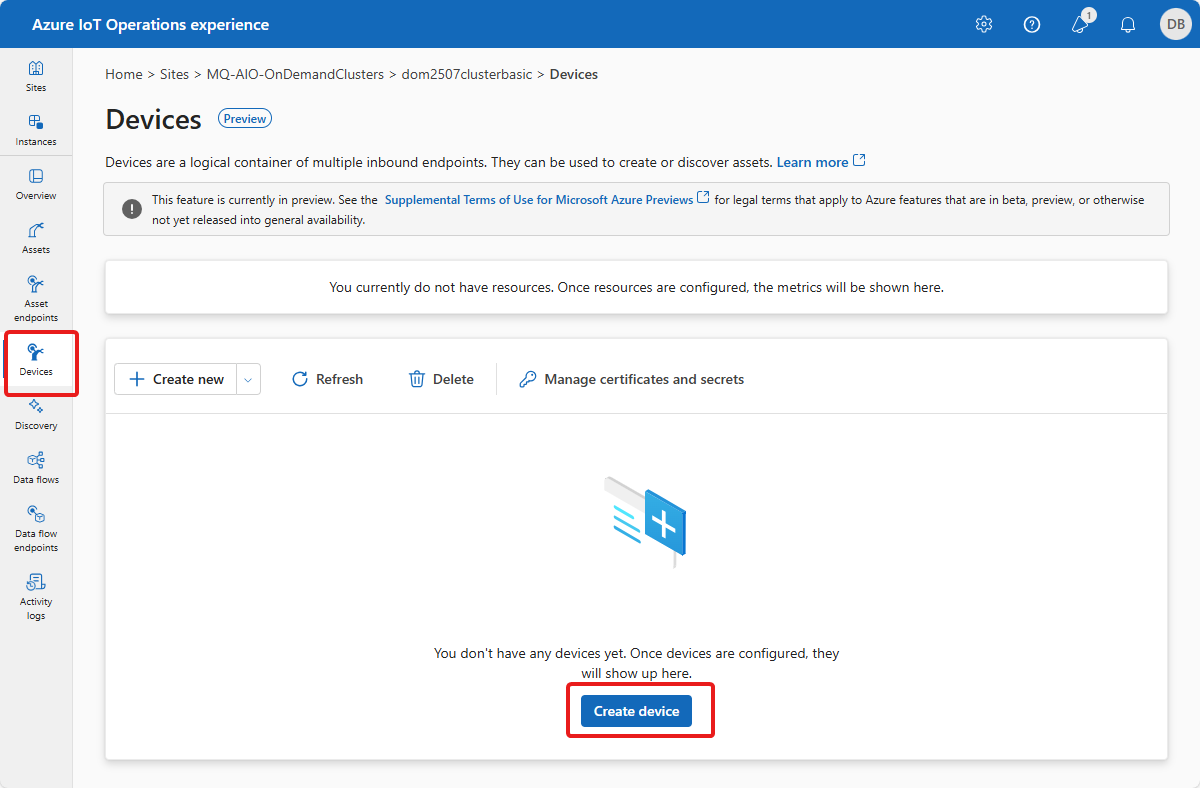Open Data flows in the sidebar
Viewport: 1200px width, 788px height.
point(36,468)
